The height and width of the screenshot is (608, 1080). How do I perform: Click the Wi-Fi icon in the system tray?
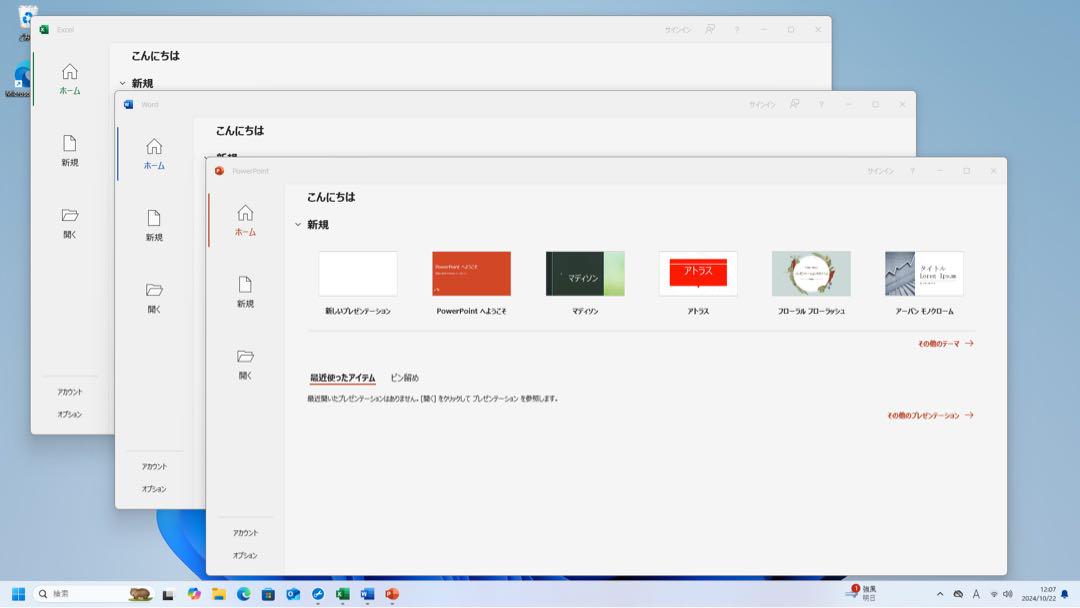994,594
